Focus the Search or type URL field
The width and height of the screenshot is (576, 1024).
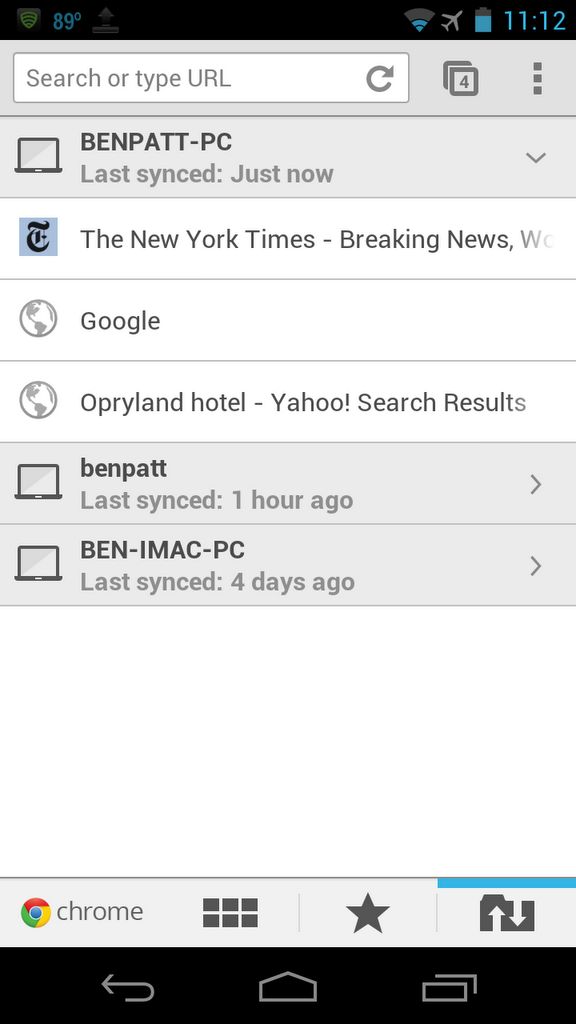pyautogui.click(x=211, y=78)
